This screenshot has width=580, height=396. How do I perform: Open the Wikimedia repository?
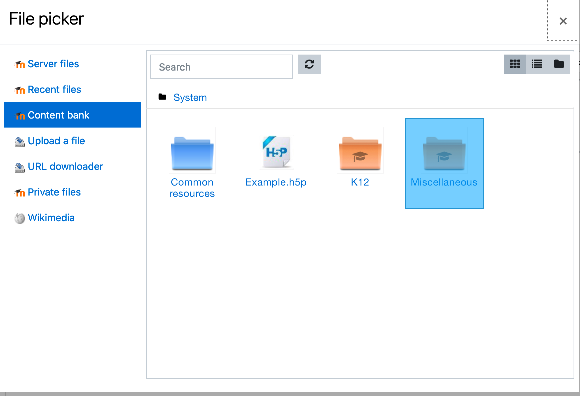click(51, 218)
